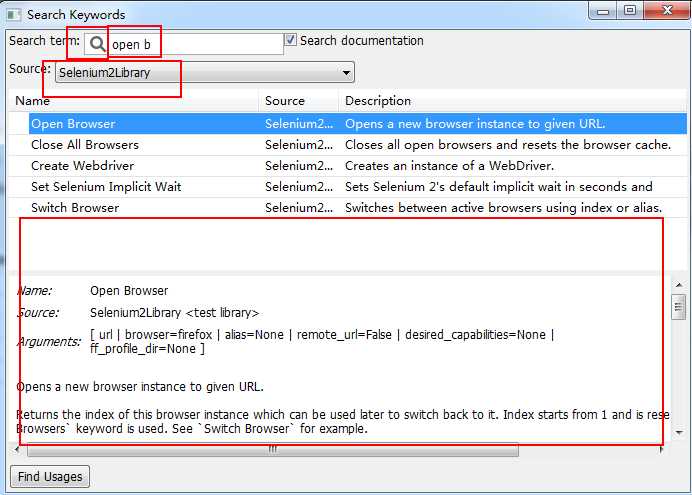Image resolution: width=692 pixels, height=495 pixels.
Task: Click the description 'Closes all open browsers and resets'
Action: click(x=508, y=145)
